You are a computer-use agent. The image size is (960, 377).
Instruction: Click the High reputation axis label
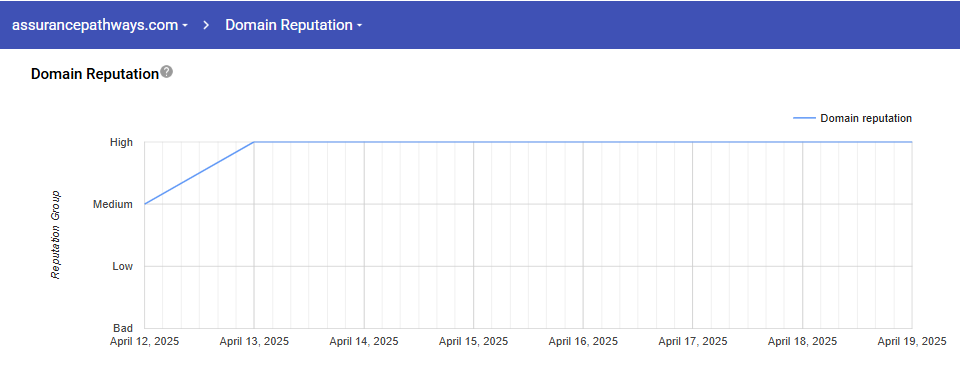click(121, 142)
